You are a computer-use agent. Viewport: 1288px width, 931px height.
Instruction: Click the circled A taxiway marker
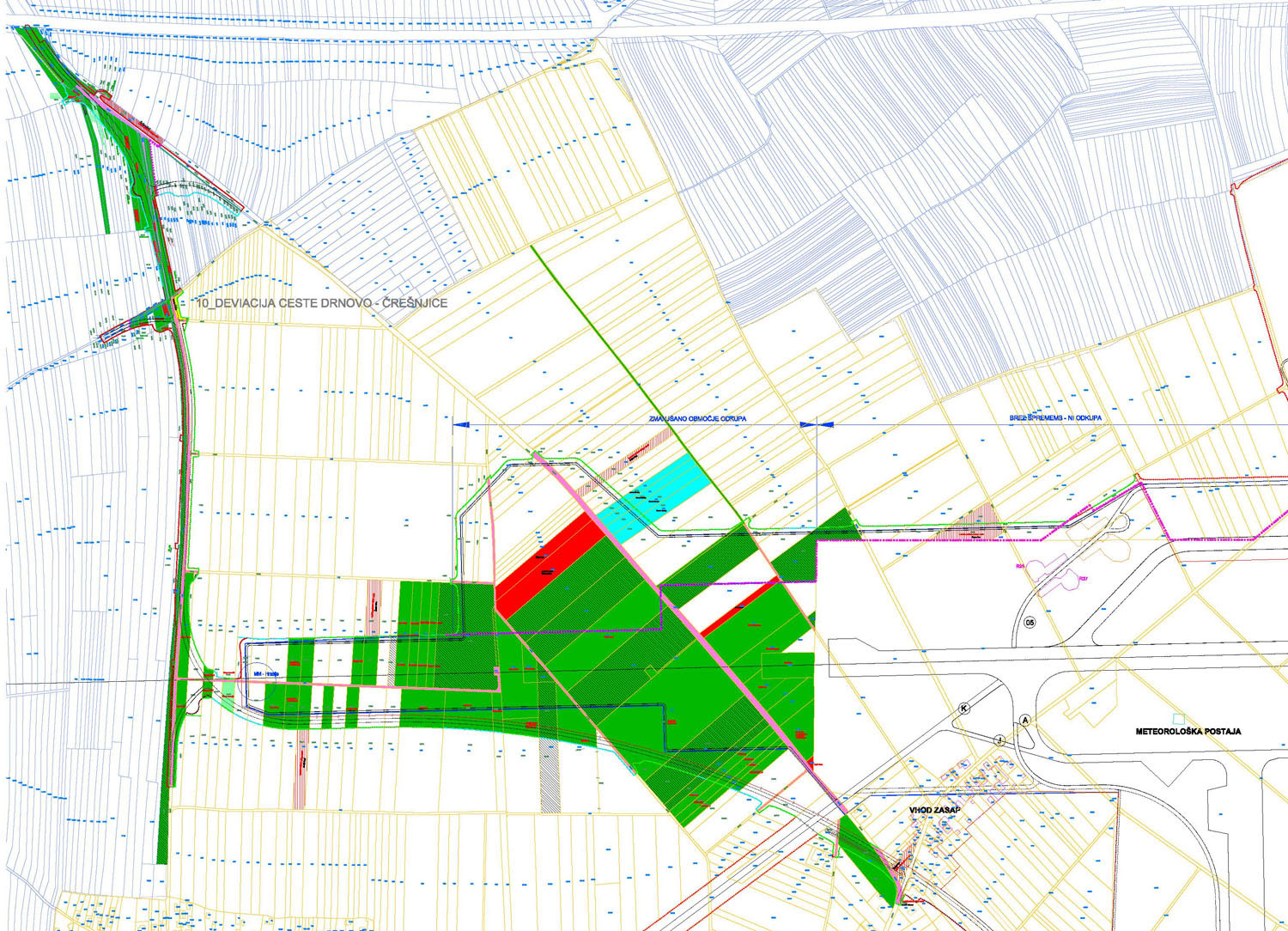coord(1024,720)
